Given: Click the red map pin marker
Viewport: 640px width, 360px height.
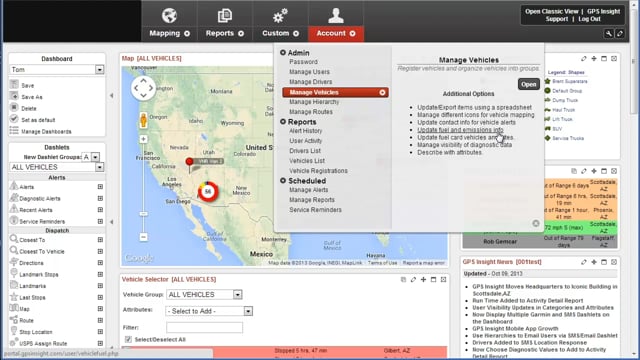Looking at the screenshot, I should pyautogui.click(x=189, y=162).
